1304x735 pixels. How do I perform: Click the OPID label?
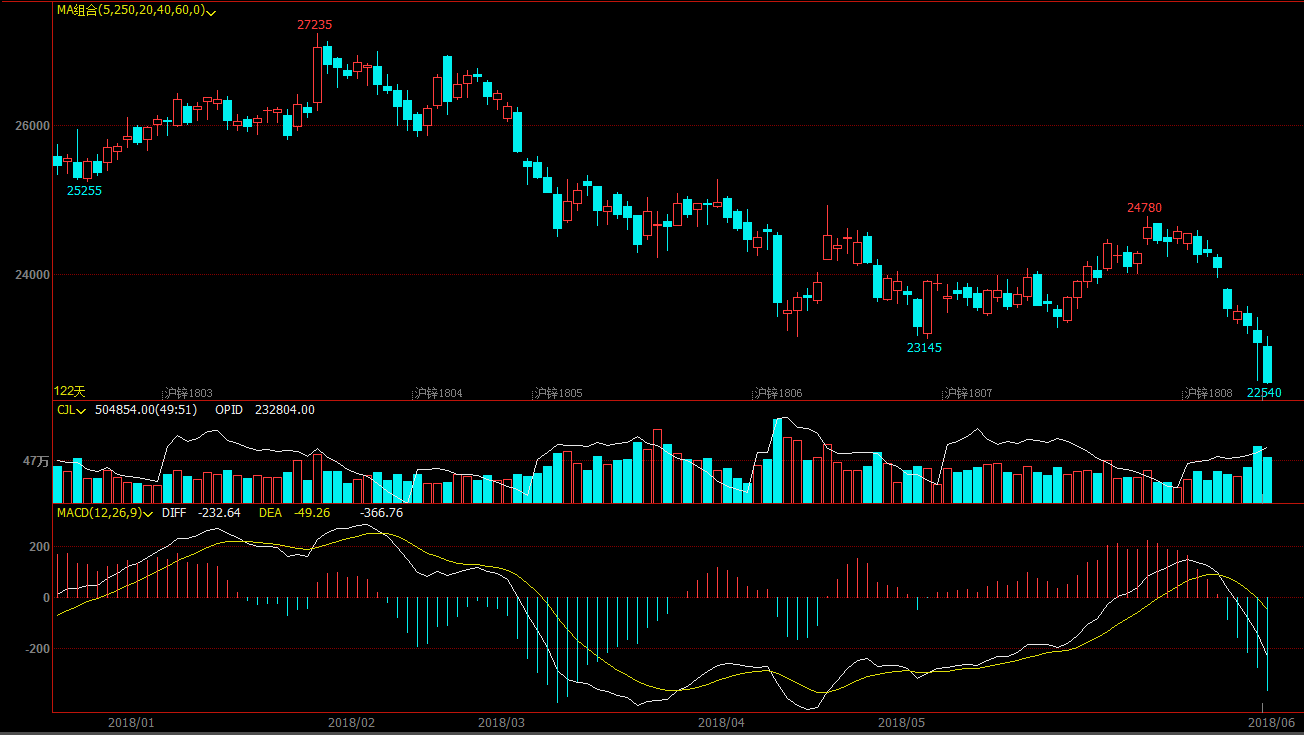(229, 410)
